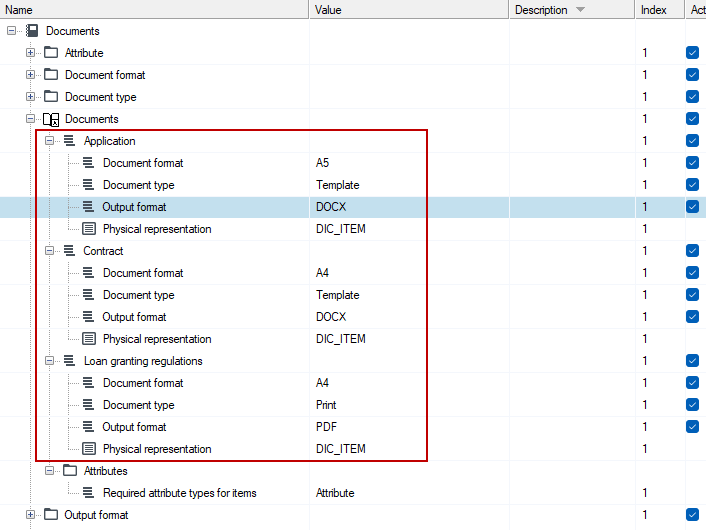Collapse the Attributes folder node
The image size is (706, 530).
[x=49, y=471]
